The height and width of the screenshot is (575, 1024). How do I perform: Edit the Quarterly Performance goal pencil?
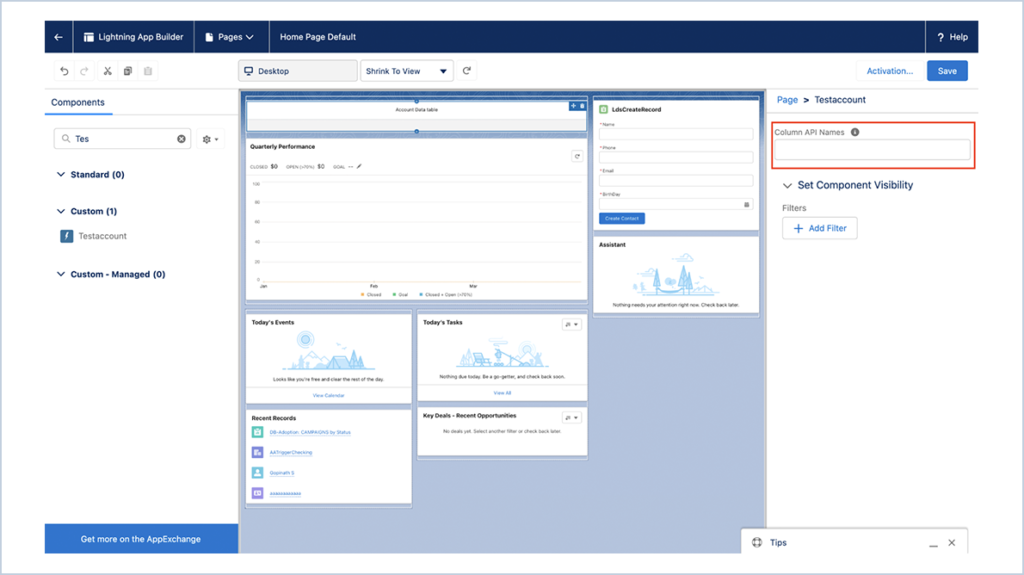click(x=359, y=167)
